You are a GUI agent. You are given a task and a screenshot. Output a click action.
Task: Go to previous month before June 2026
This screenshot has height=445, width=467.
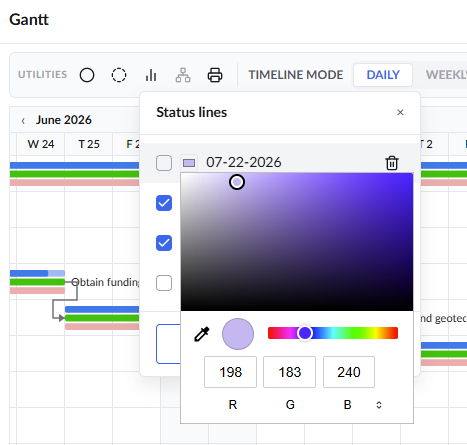(x=23, y=121)
